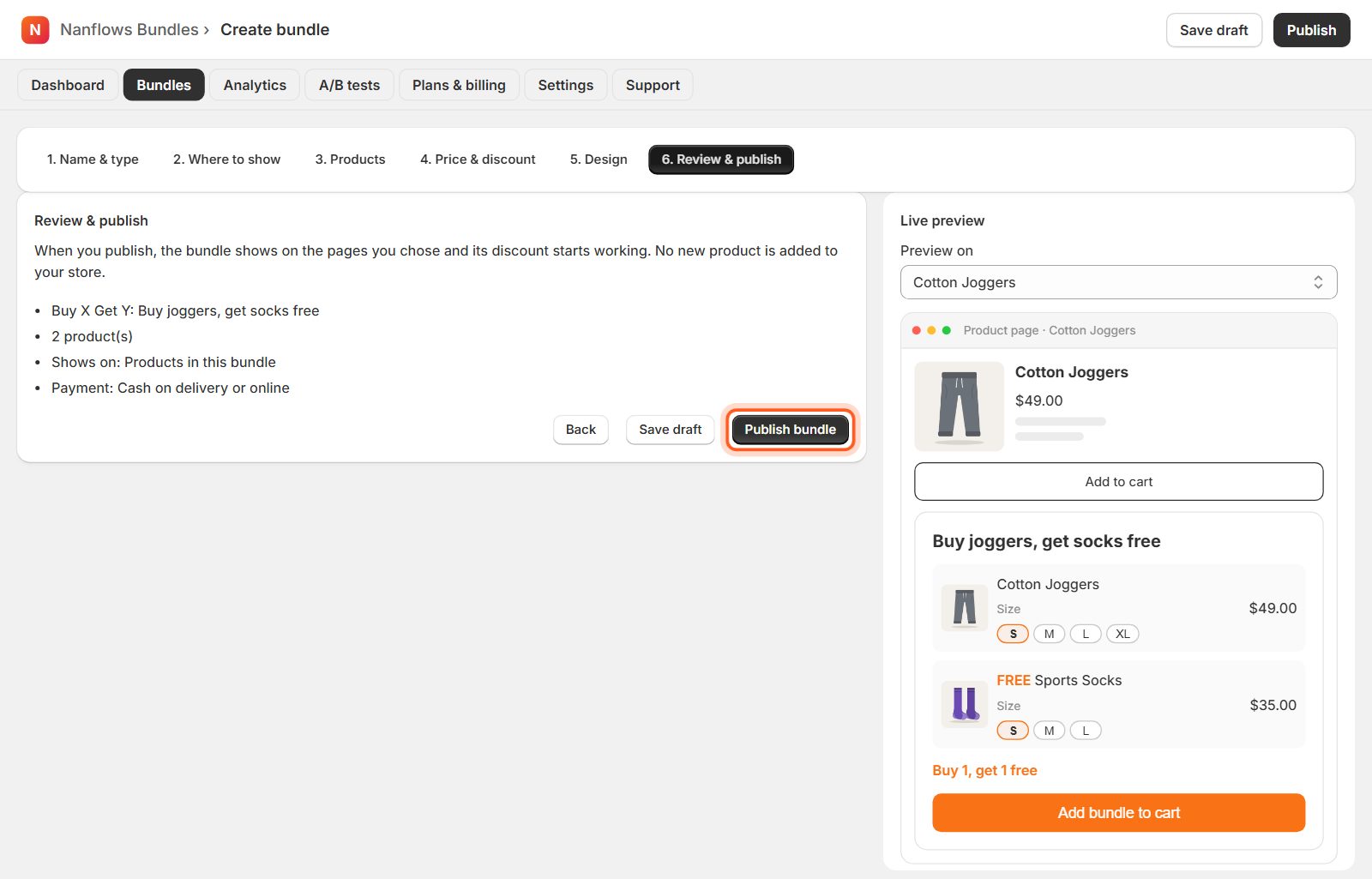Click the Back button
This screenshot has height=879, width=1372.
pyautogui.click(x=581, y=430)
